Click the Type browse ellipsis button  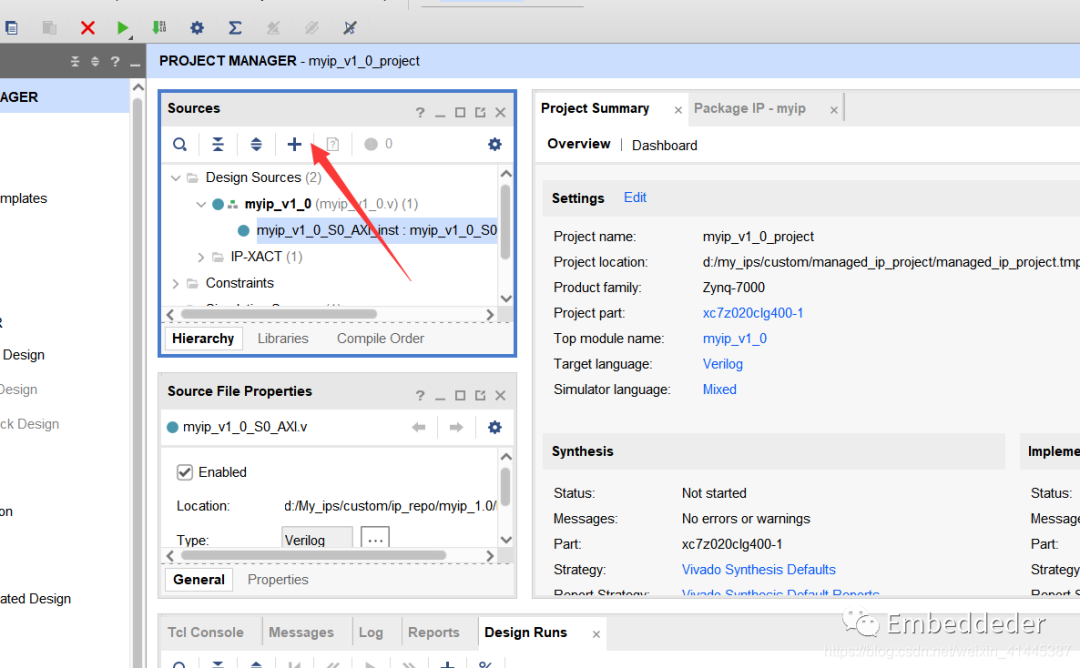coord(375,540)
